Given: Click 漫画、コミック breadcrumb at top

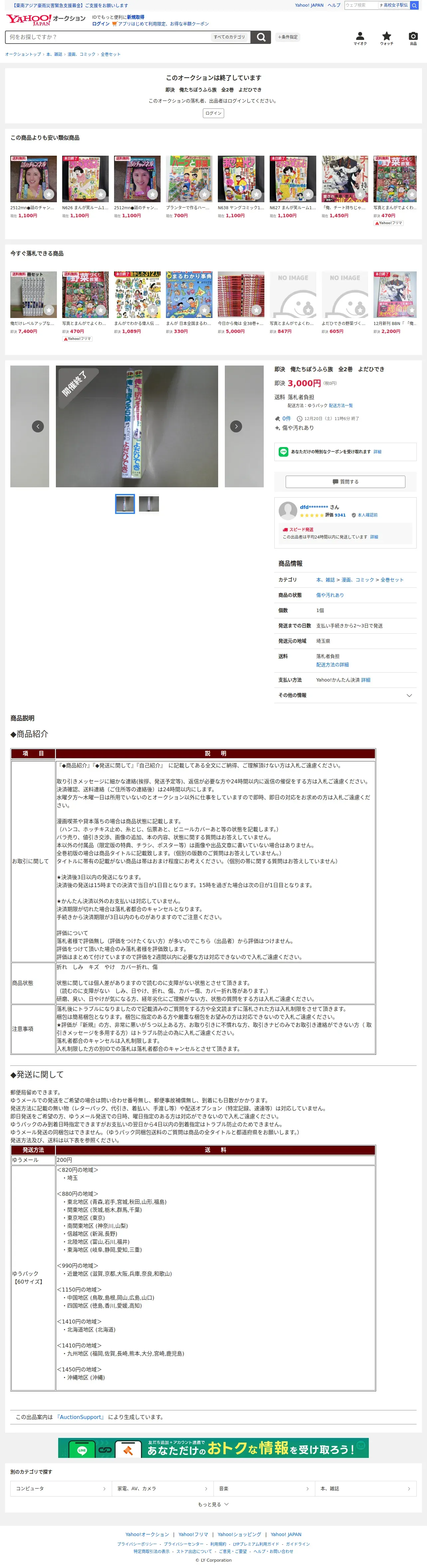Looking at the screenshot, I should click(81, 54).
